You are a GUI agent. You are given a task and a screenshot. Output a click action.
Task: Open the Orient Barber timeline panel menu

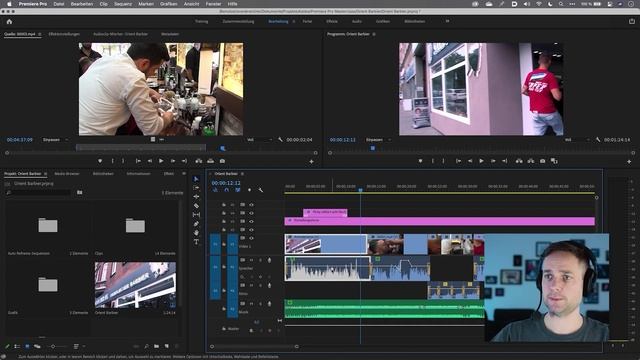click(x=242, y=173)
